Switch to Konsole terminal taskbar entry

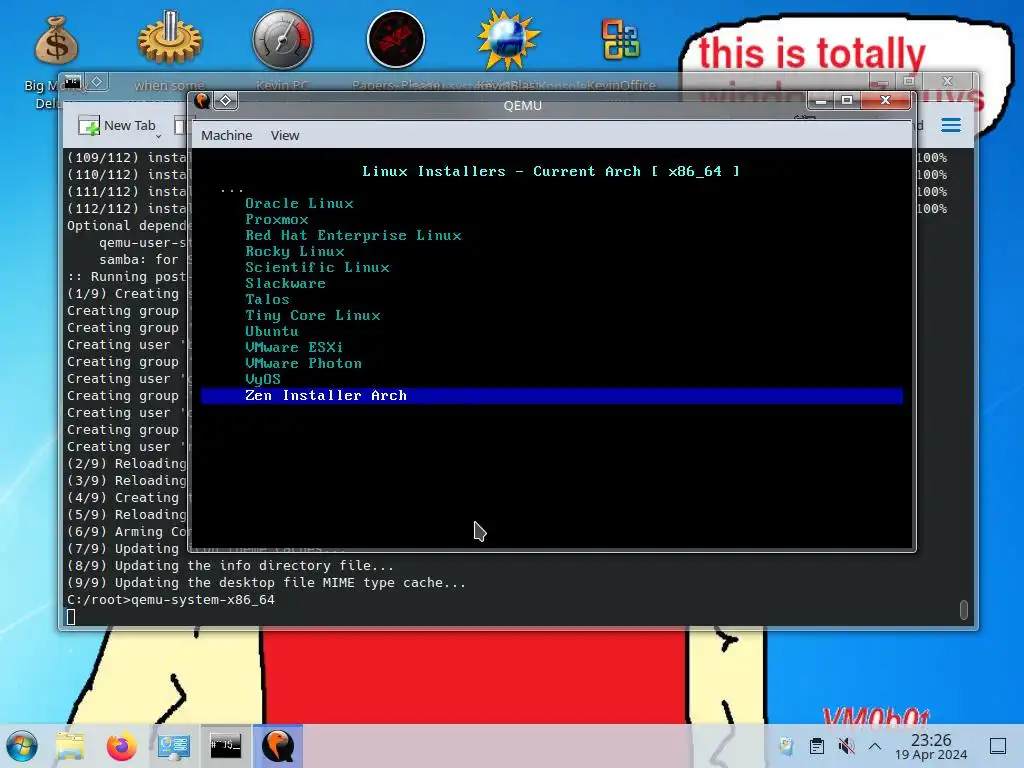point(225,746)
